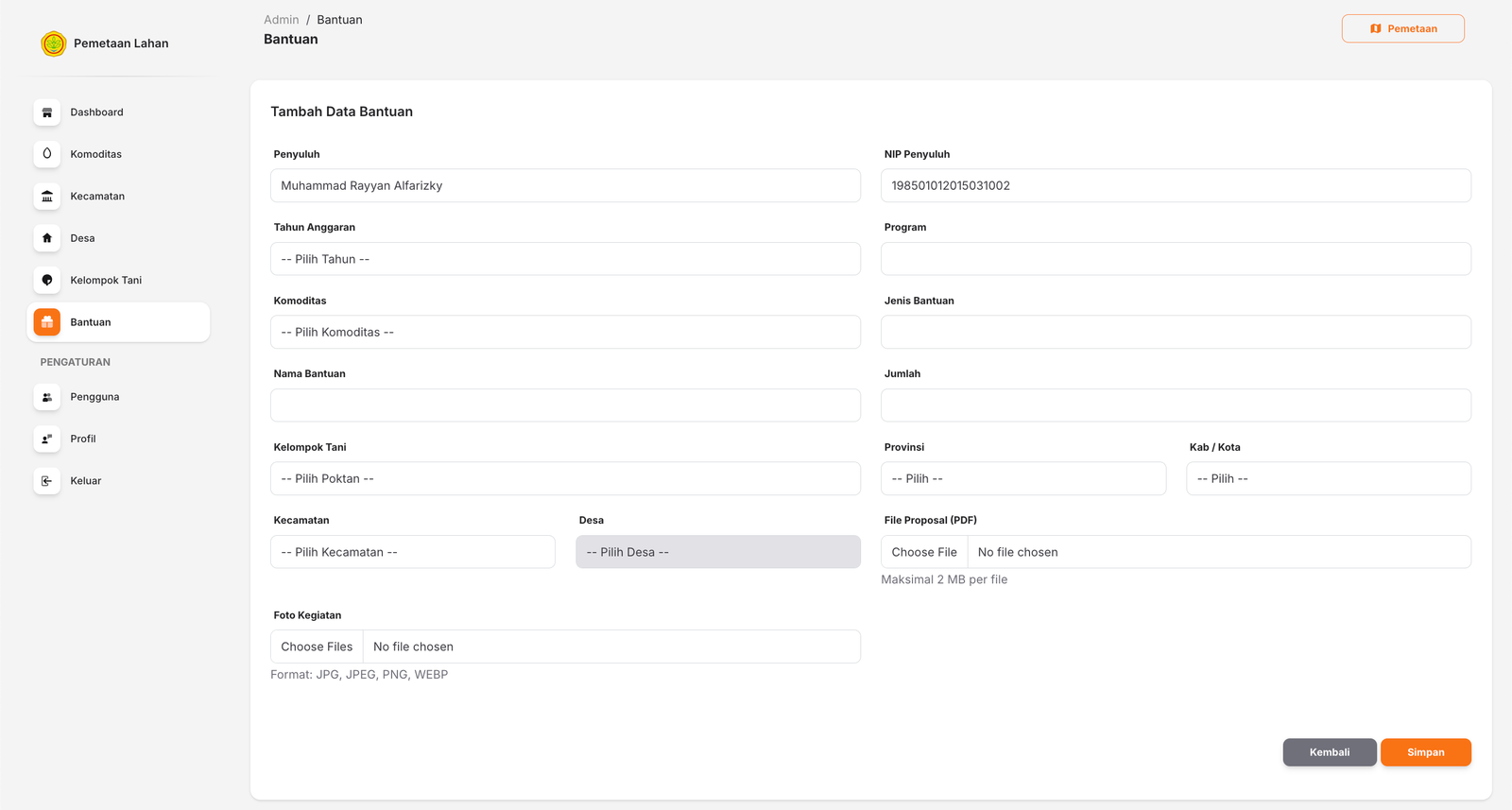Click the Komoditas droplet icon

47,154
